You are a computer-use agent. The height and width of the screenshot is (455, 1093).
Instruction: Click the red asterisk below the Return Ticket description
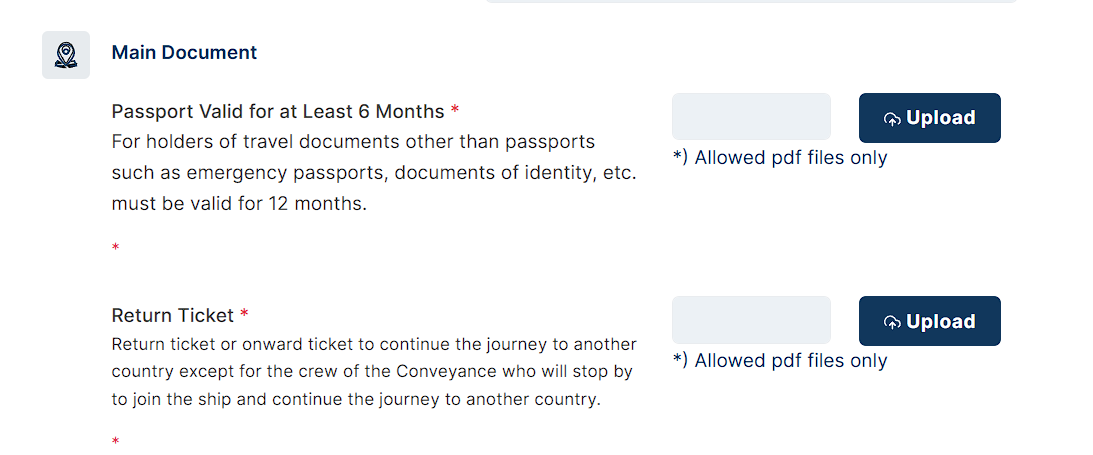point(116,441)
